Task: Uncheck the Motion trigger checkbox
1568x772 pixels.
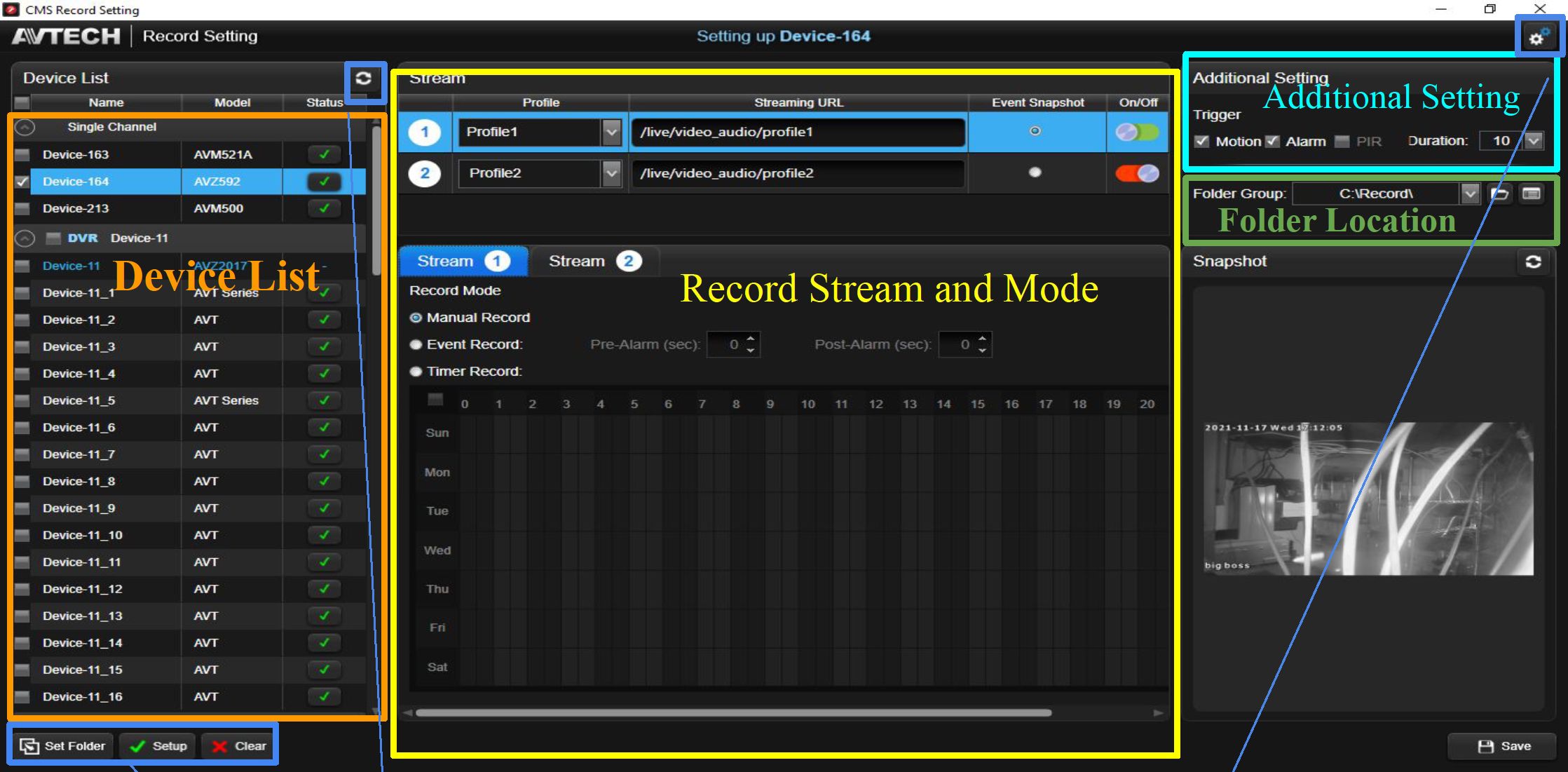Action: point(1202,141)
